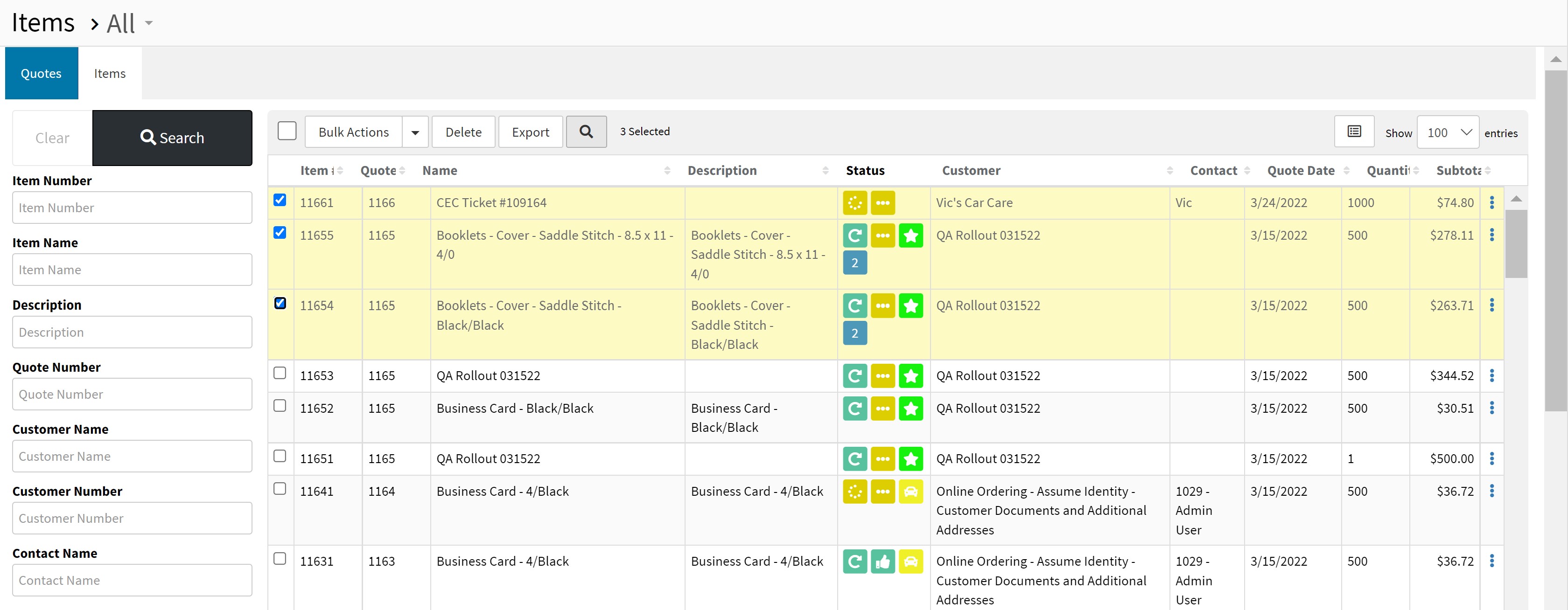
Task: Click the column layout icon beside Show
Action: pos(1354,132)
